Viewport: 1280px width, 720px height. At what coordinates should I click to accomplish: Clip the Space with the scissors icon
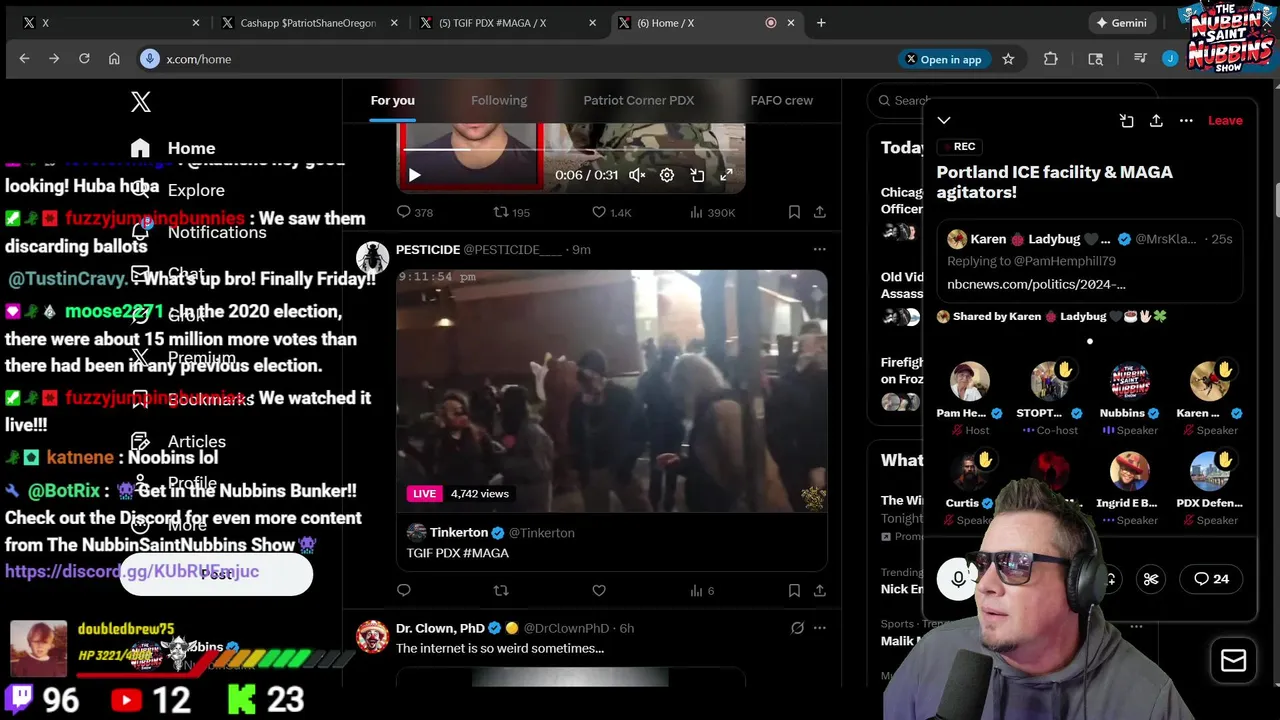[x=1151, y=579]
